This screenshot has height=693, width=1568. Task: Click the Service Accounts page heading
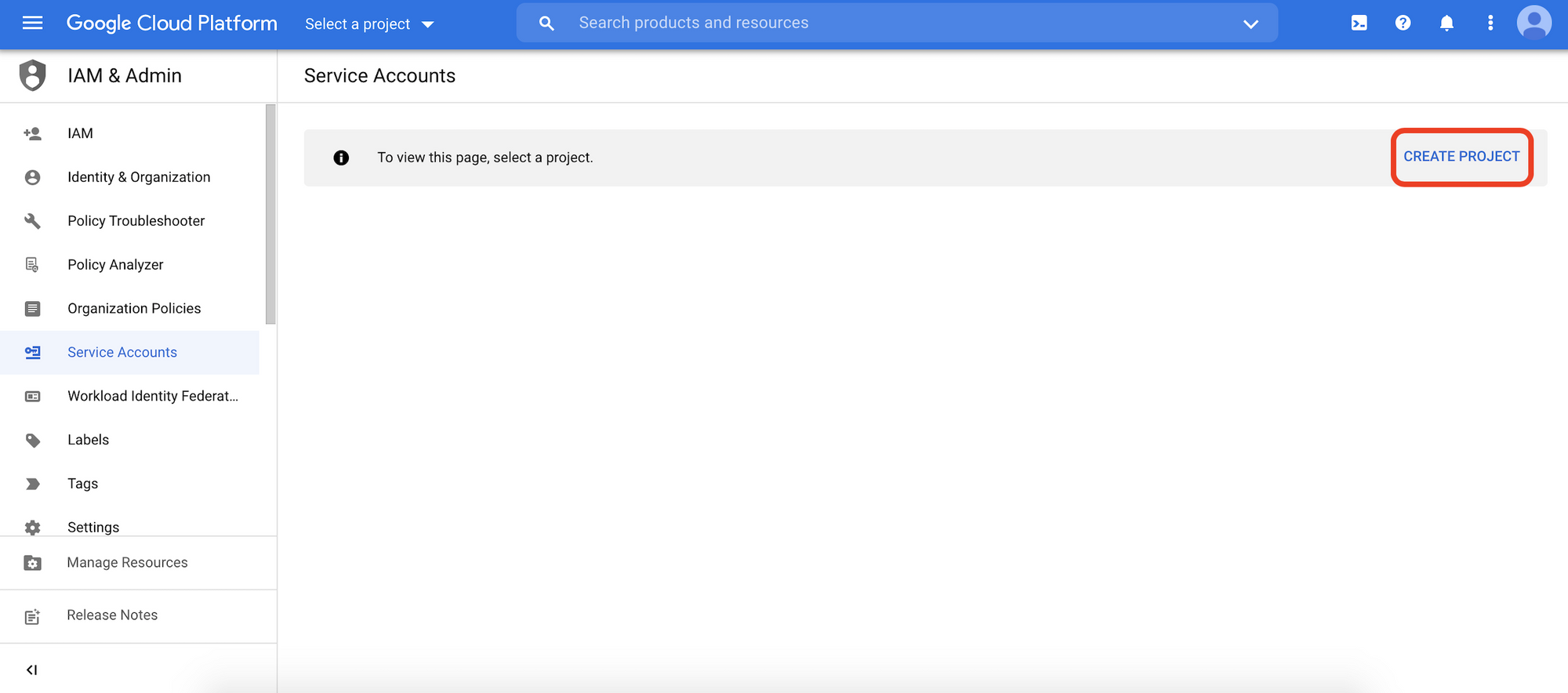click(379, 76)
